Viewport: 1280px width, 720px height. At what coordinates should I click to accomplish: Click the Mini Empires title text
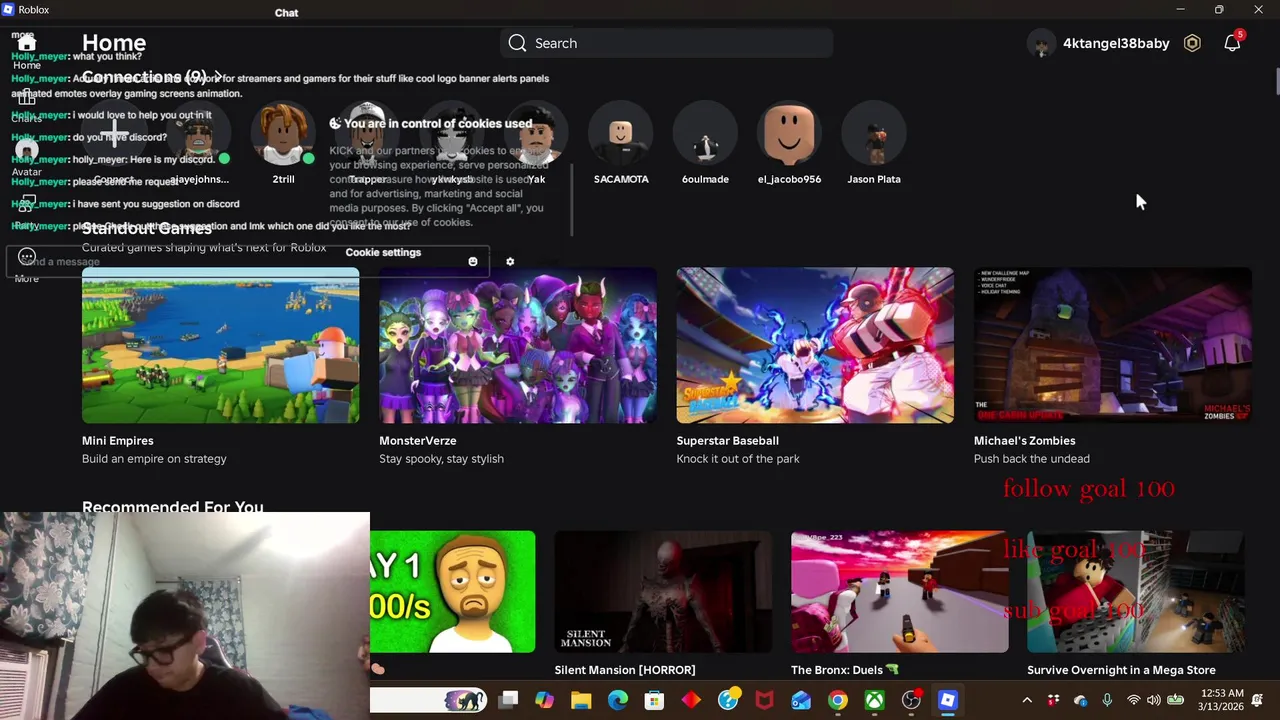(x=118, y=440)
